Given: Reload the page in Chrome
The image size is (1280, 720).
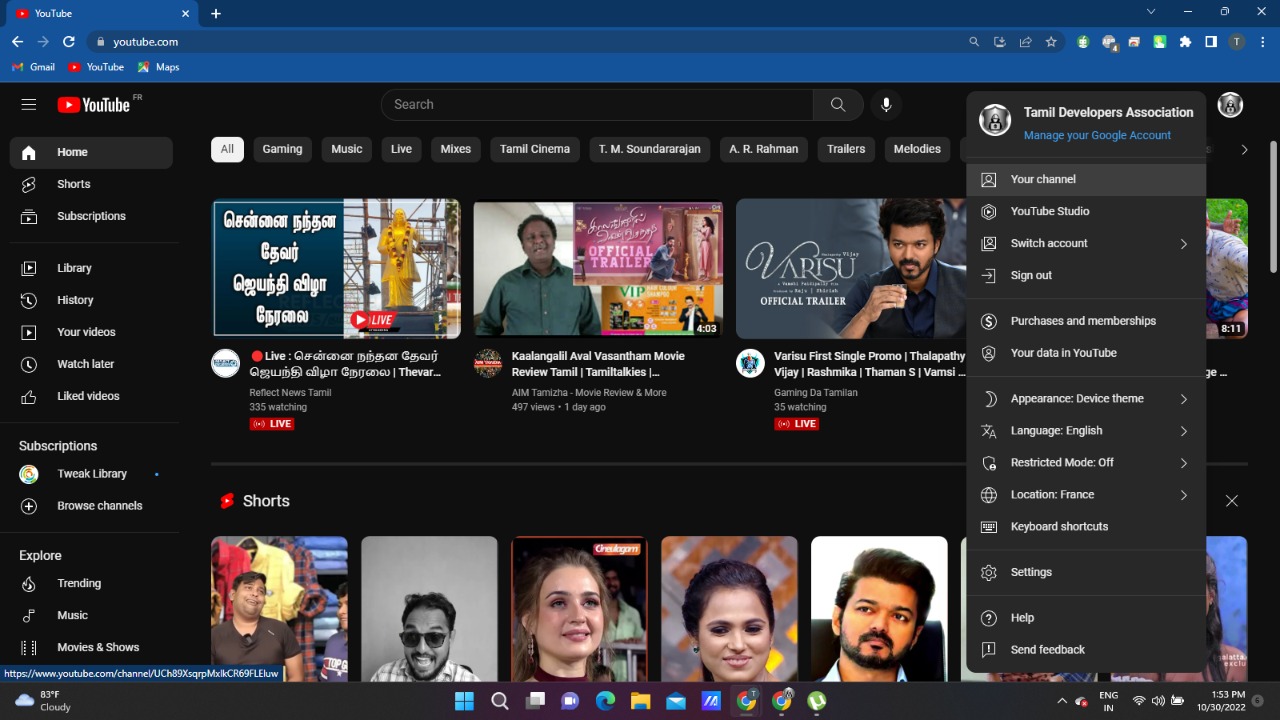Looking at the screenshot, I should point(69,42).
